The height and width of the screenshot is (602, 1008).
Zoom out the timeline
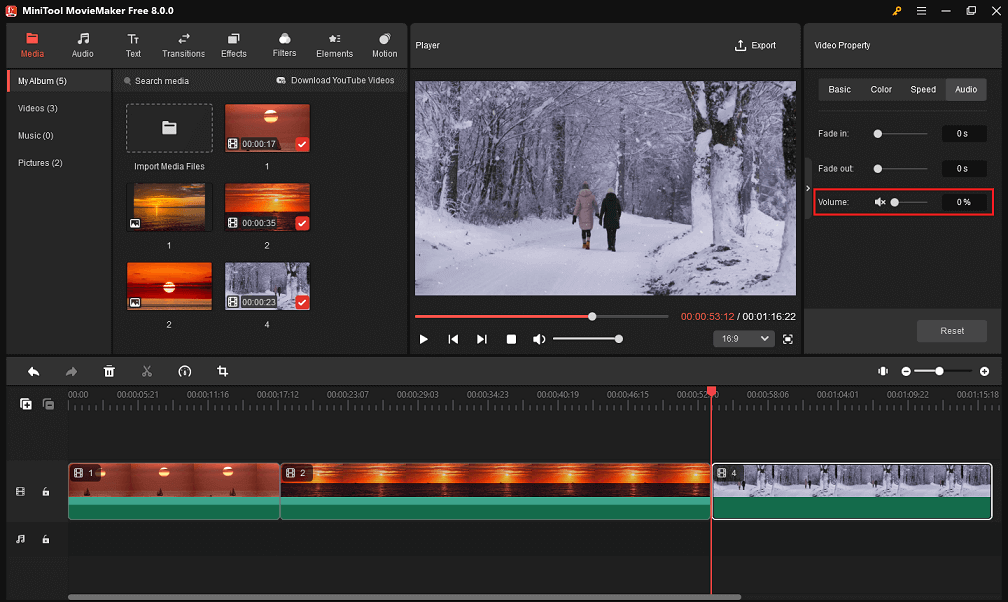click(906, 371)
